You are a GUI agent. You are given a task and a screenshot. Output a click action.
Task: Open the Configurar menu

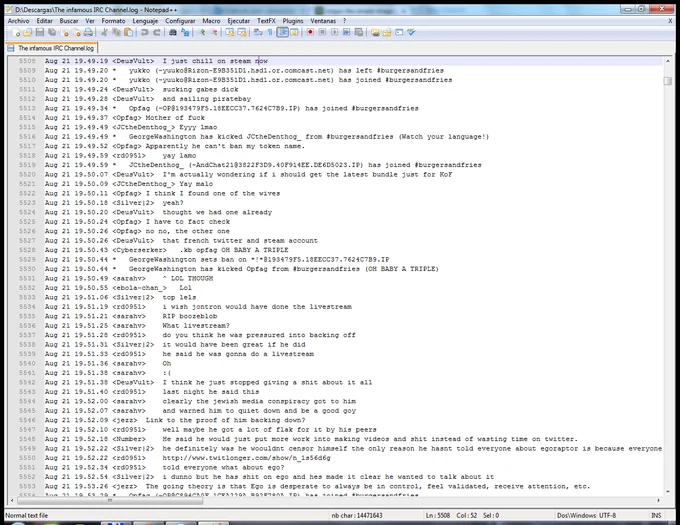pyautogui.click(x=180, y=21)
